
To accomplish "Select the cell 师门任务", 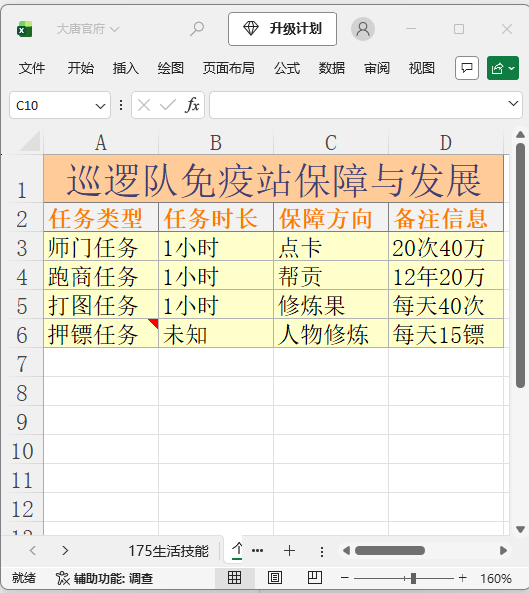I will point(101,247).
